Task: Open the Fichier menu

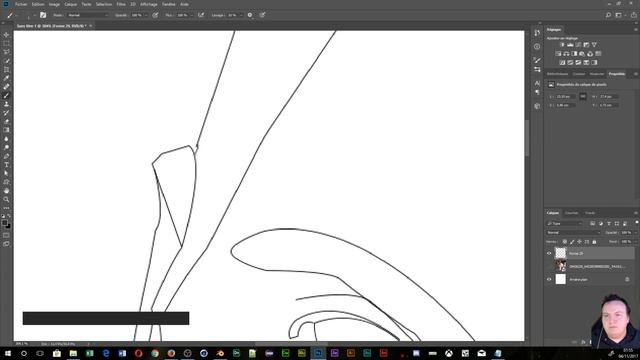Action: click(21, 4)
